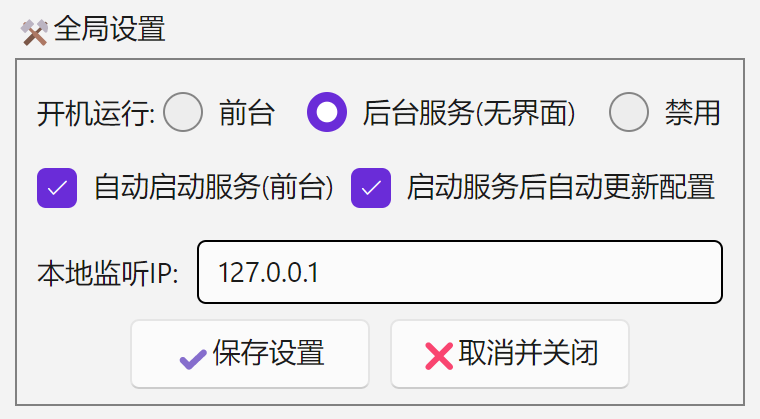Image resolution: width=760 pixels, height=419 pixels.
Task: Select the 后台服务(无界面) radio button
Action: pos(326,113)
